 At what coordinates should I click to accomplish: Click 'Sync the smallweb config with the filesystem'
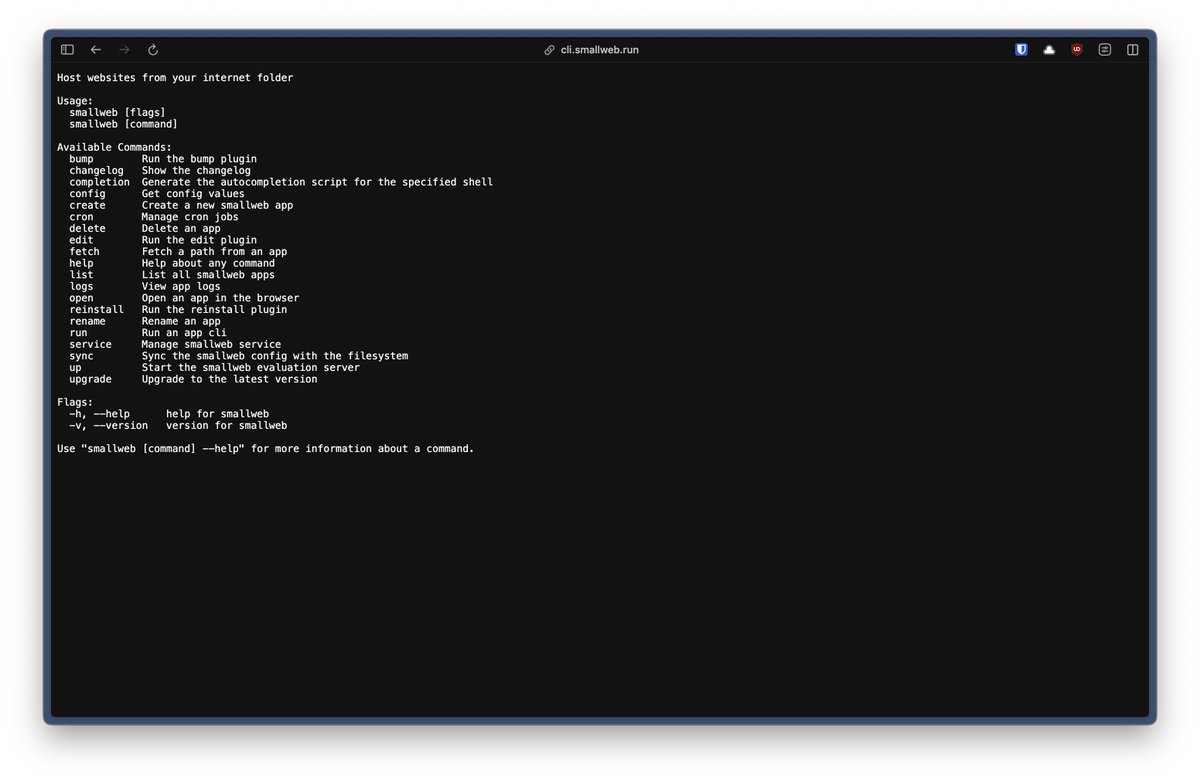275,356
